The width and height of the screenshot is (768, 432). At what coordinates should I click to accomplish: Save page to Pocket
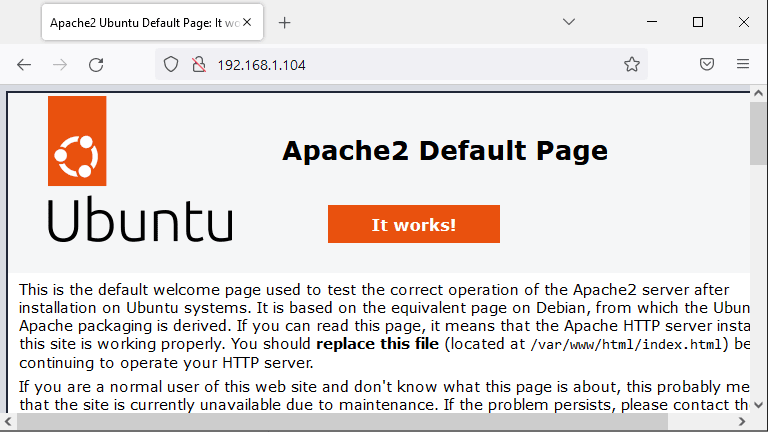point(707,64)
